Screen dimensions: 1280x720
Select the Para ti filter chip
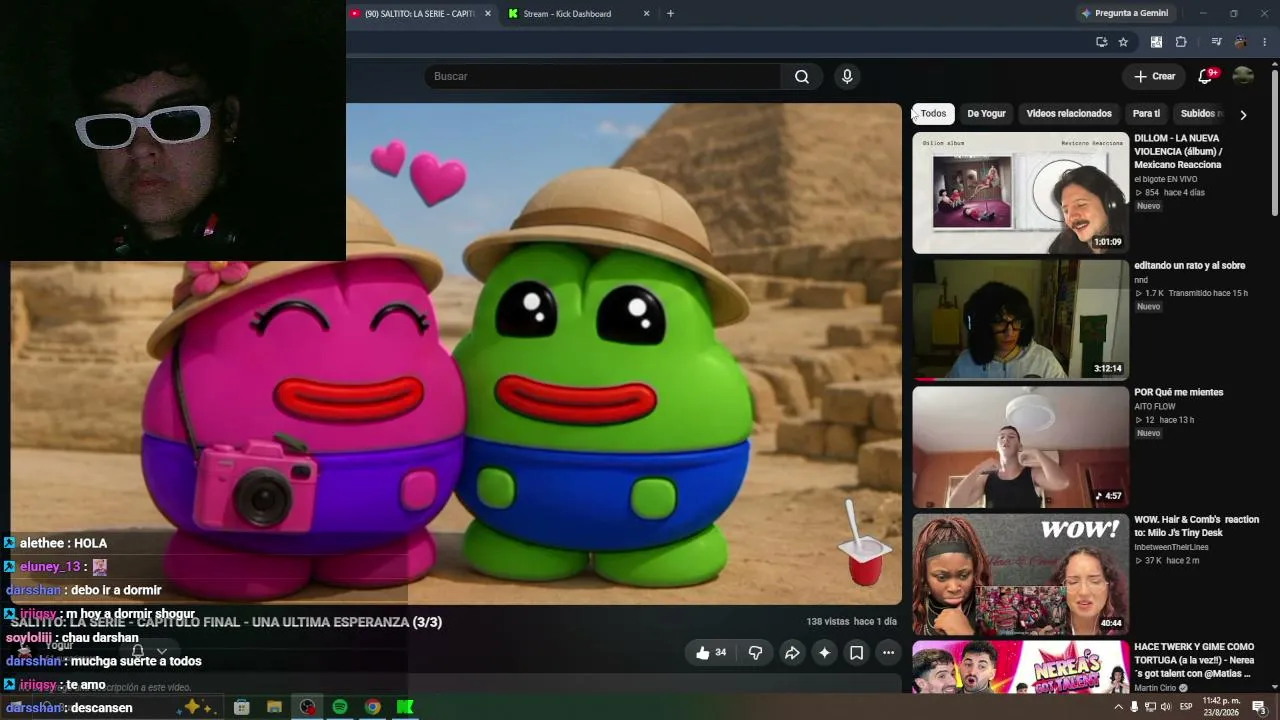coord(1146,114)
